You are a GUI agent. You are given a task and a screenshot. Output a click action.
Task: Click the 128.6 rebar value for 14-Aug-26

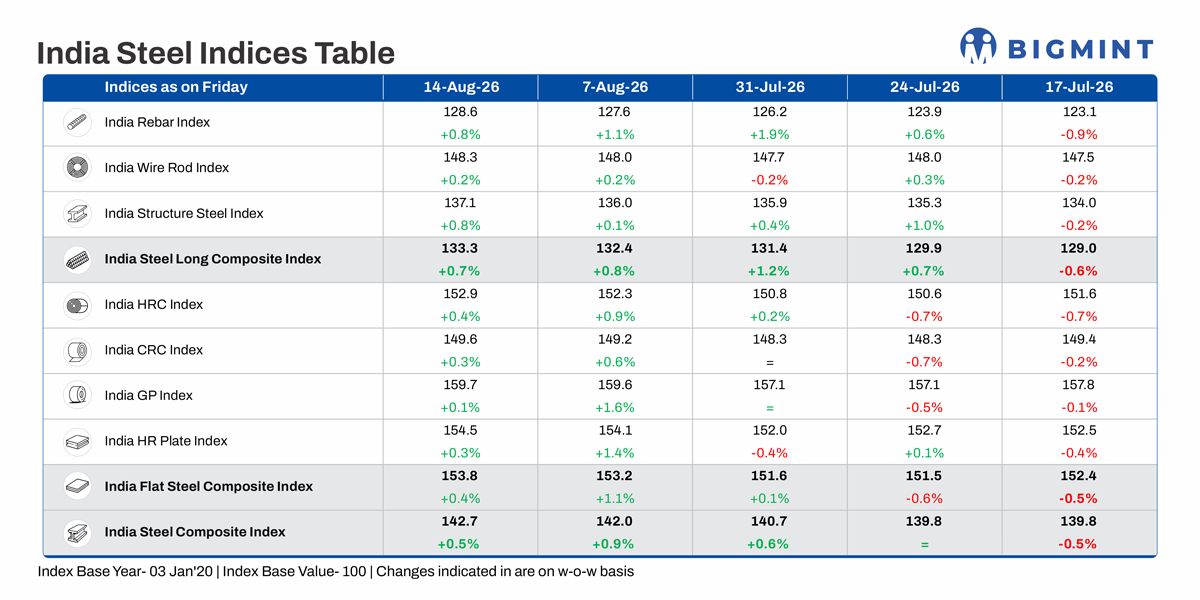point(461,113)
